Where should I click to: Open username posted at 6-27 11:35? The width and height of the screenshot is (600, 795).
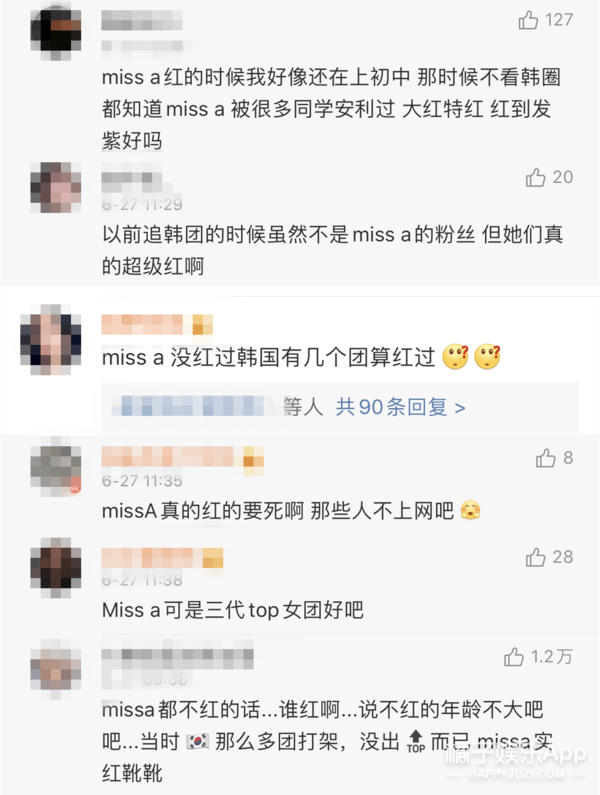pyautogui.click(x=183, y=457)
